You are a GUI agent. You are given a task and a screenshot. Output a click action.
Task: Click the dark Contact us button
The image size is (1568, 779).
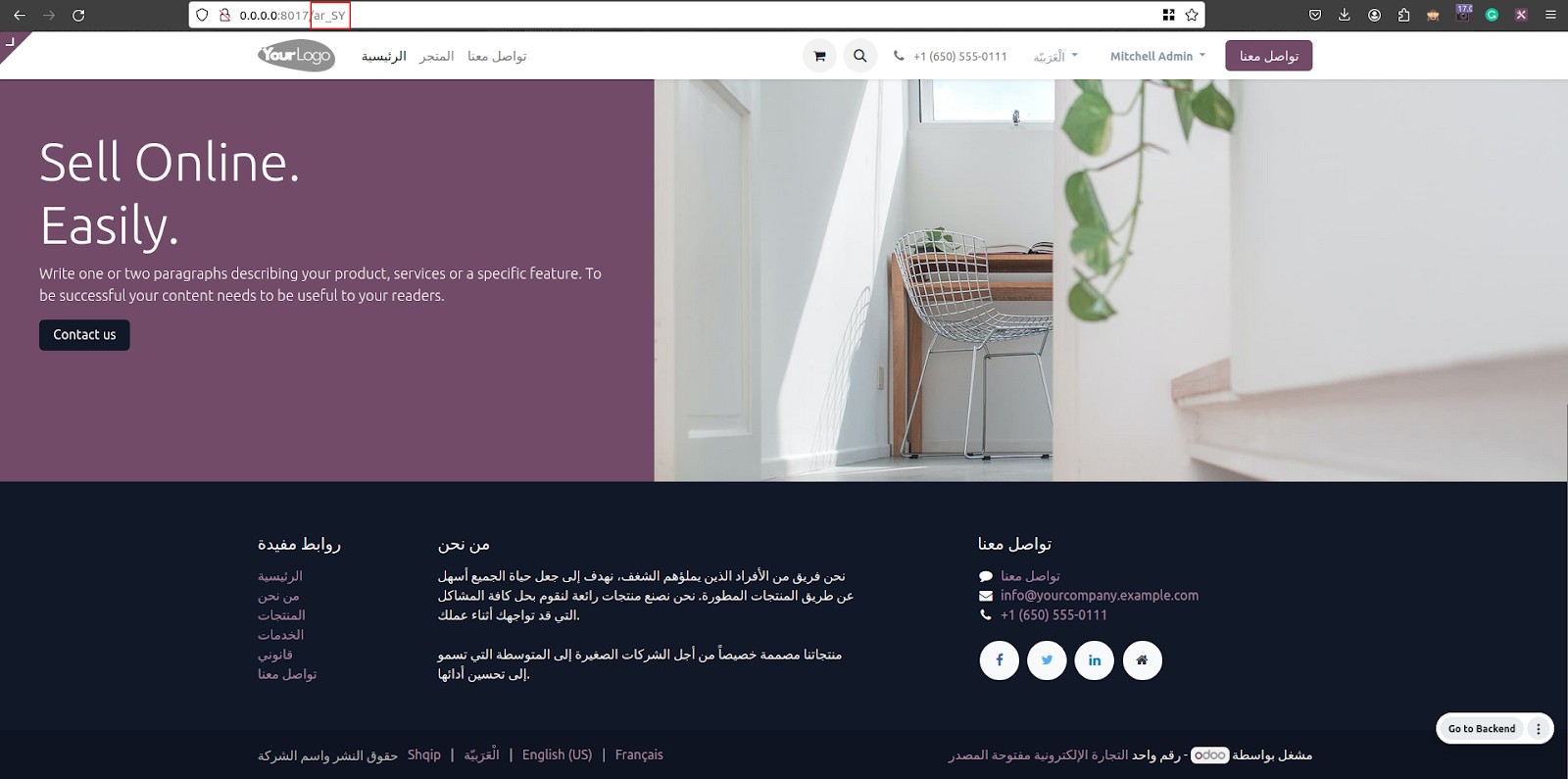click(84, 335)
